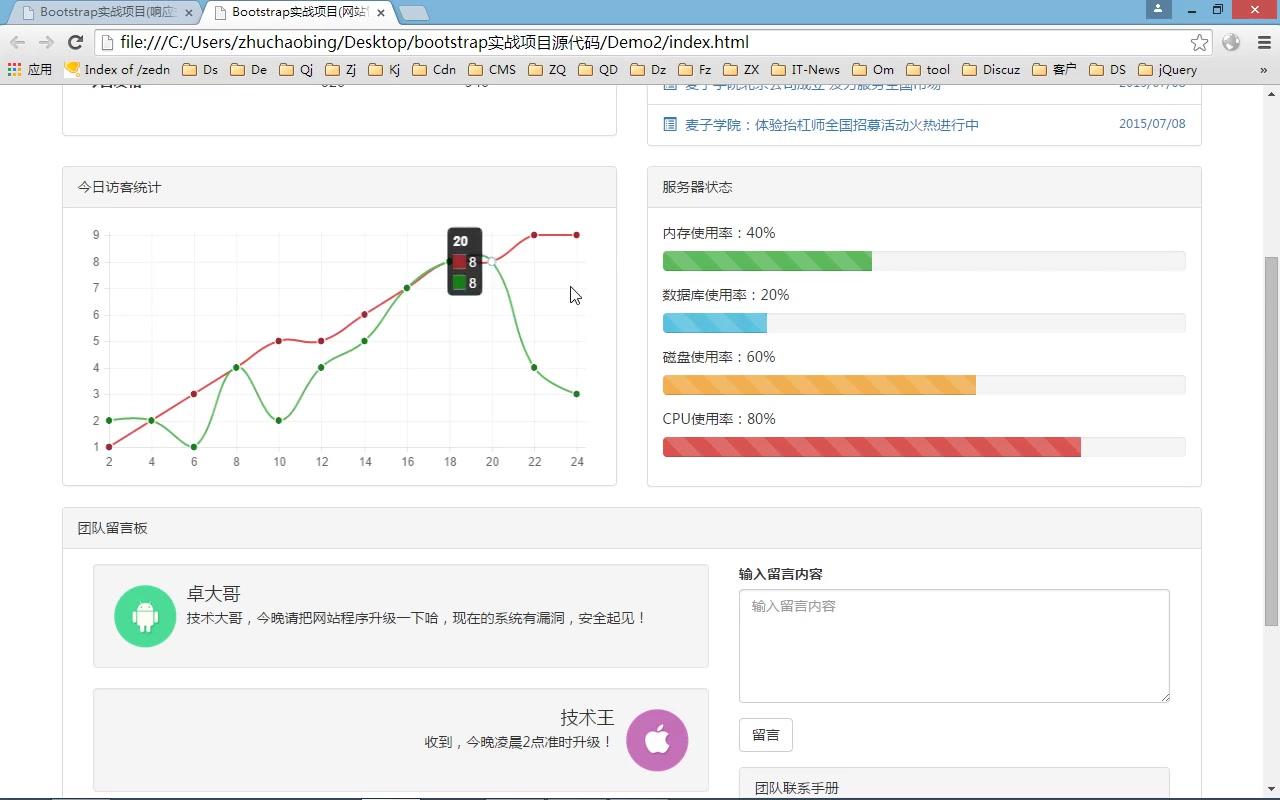The image size is (1280, 800).
Task: Open the ZQ bookmark folder
Action: [x=548, y=70]
